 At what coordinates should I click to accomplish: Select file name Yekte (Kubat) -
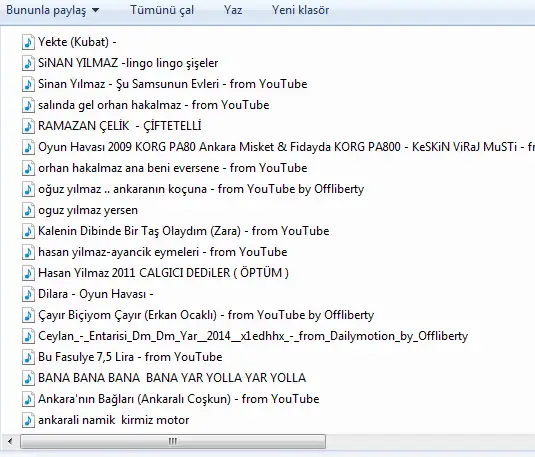[x=77, y=42]
